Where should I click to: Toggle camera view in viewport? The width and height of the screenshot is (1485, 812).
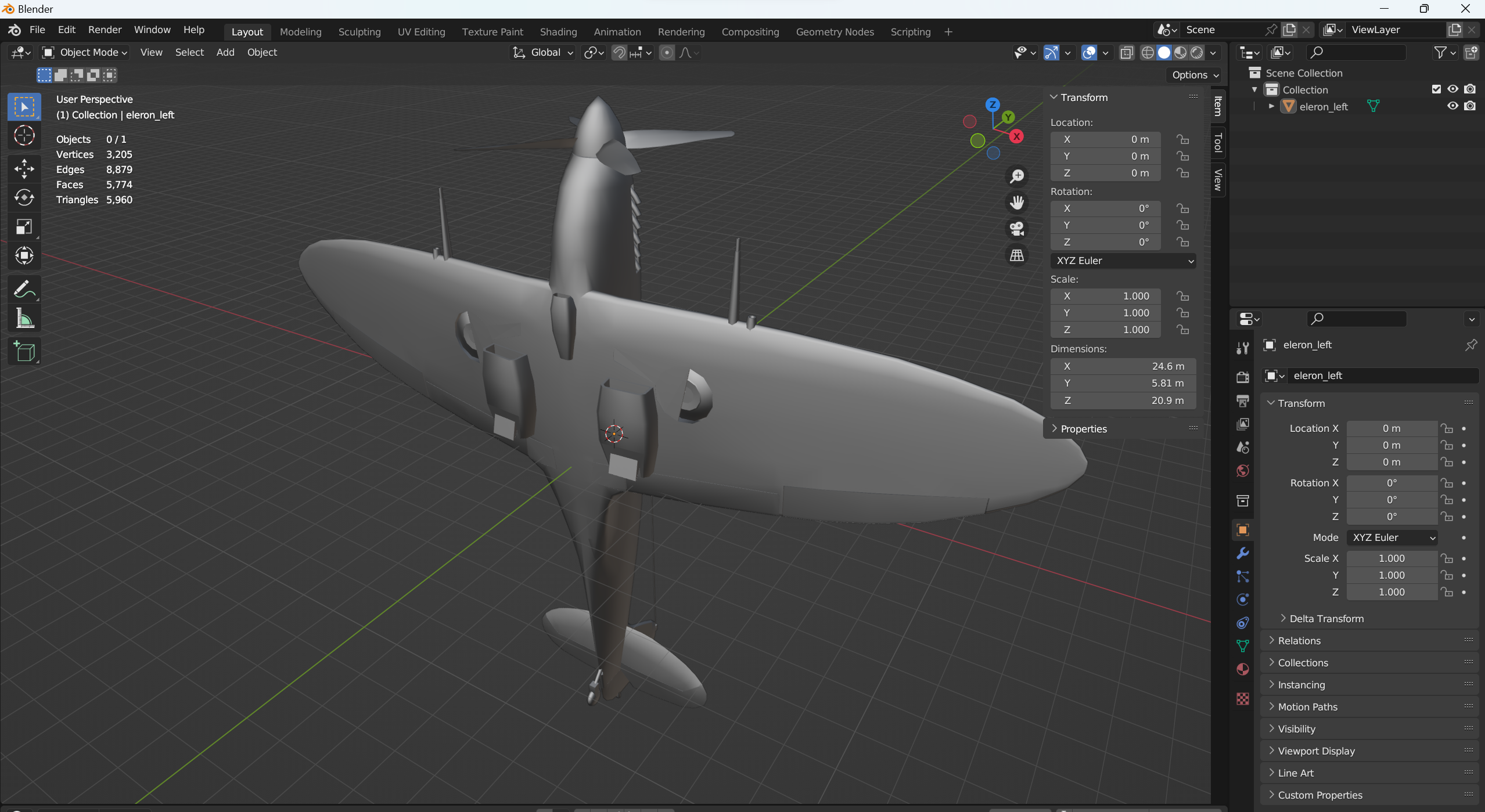[1016, 229]
